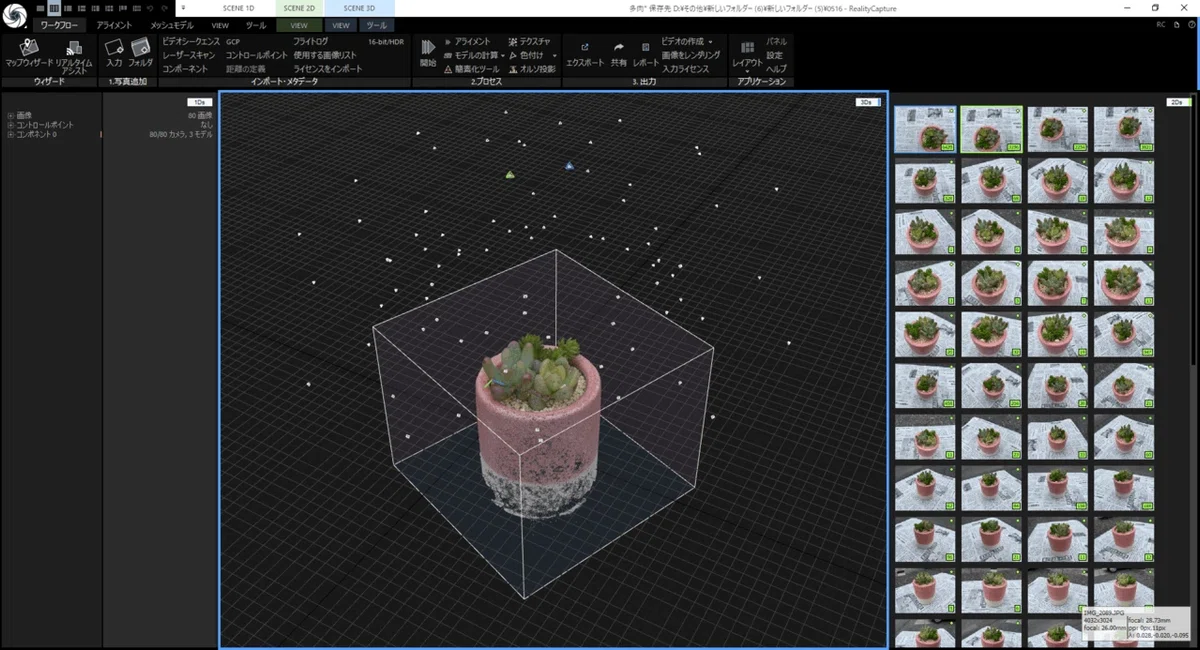Image resolution: width=1200 pixels, height=650 pixels.
Task: Click the 開始 (Start) process icon
Action: 428,53
